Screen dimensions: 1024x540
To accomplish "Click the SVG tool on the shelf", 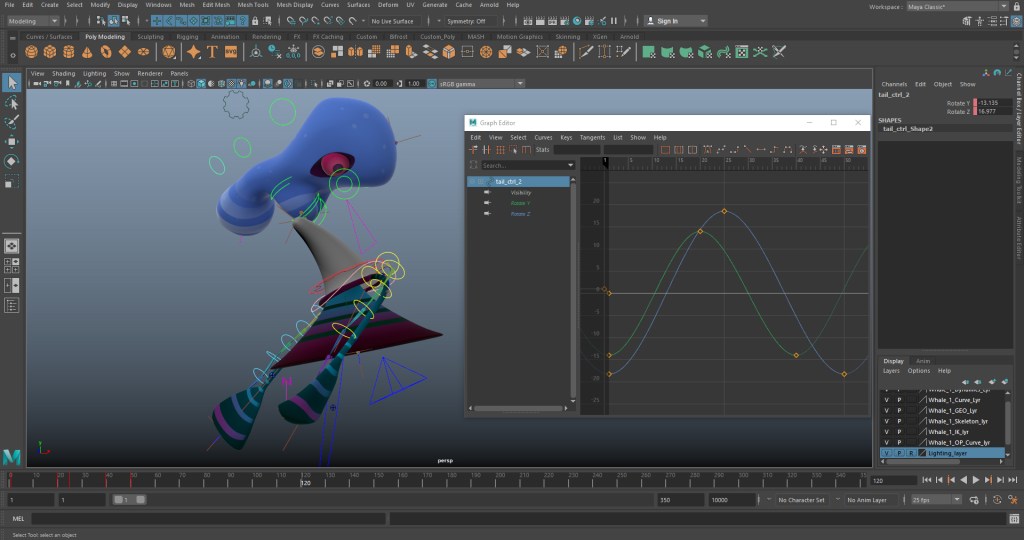I will (231, 52).
